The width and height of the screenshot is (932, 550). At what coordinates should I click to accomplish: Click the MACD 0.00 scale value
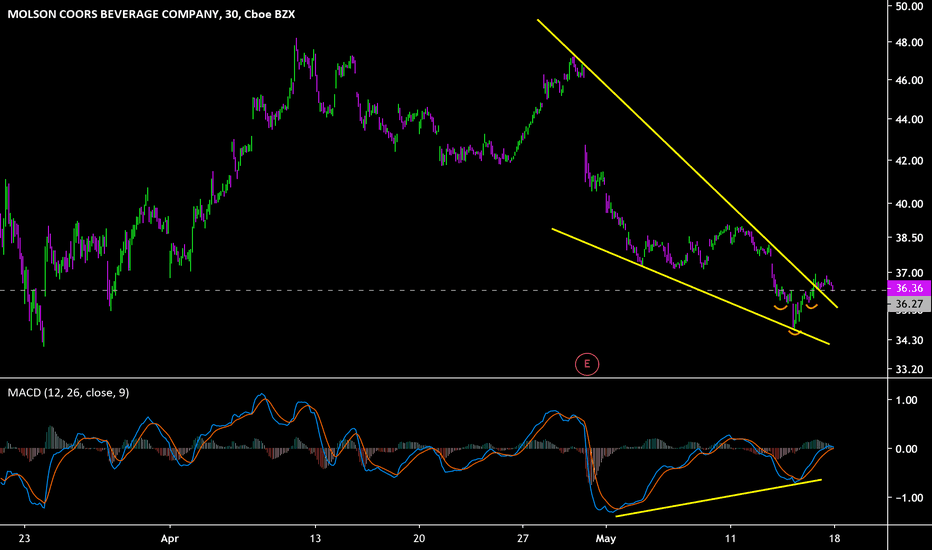(x=906, y=449)
